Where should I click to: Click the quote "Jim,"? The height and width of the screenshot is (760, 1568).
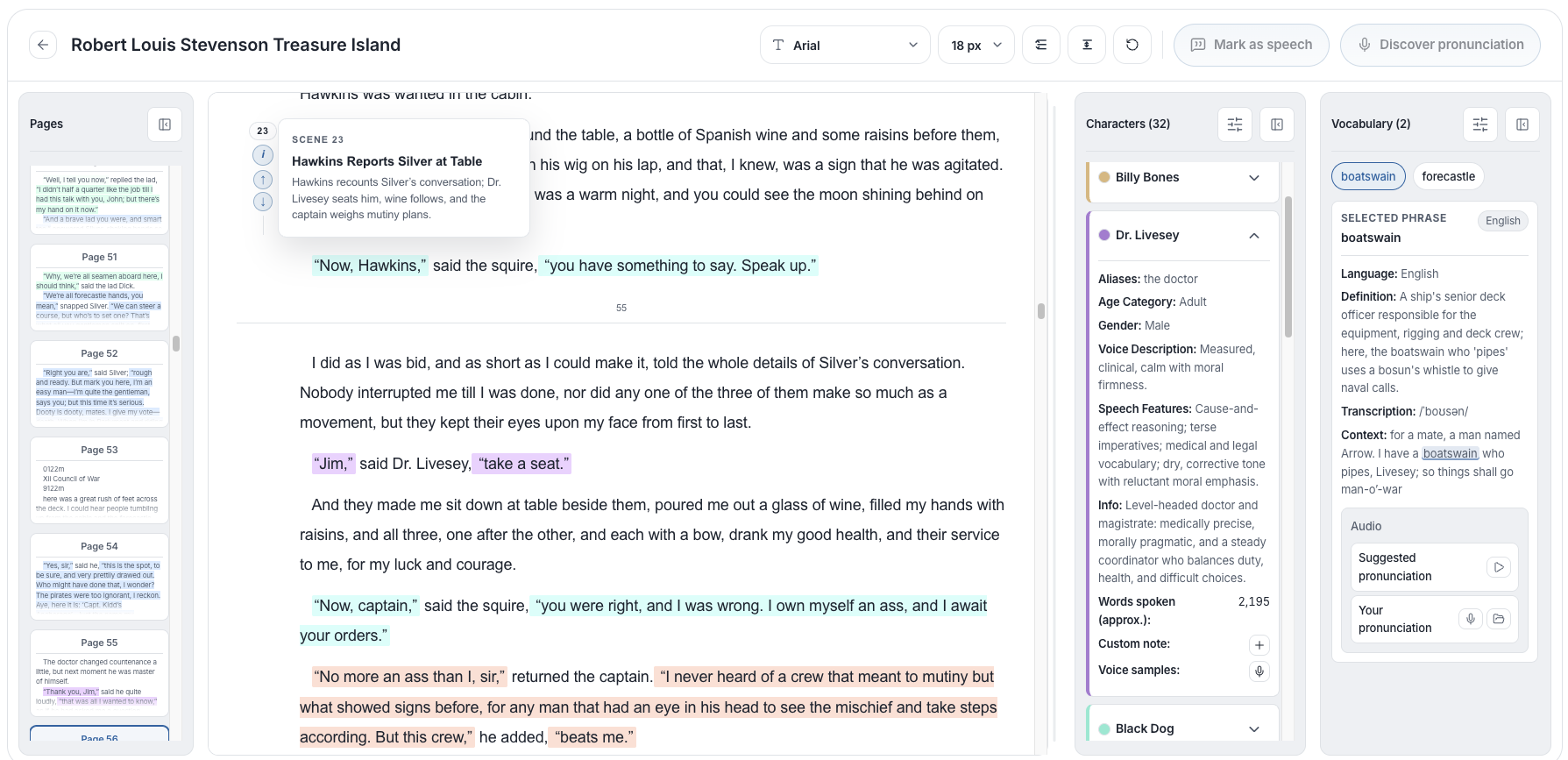[x=333, y=464]
